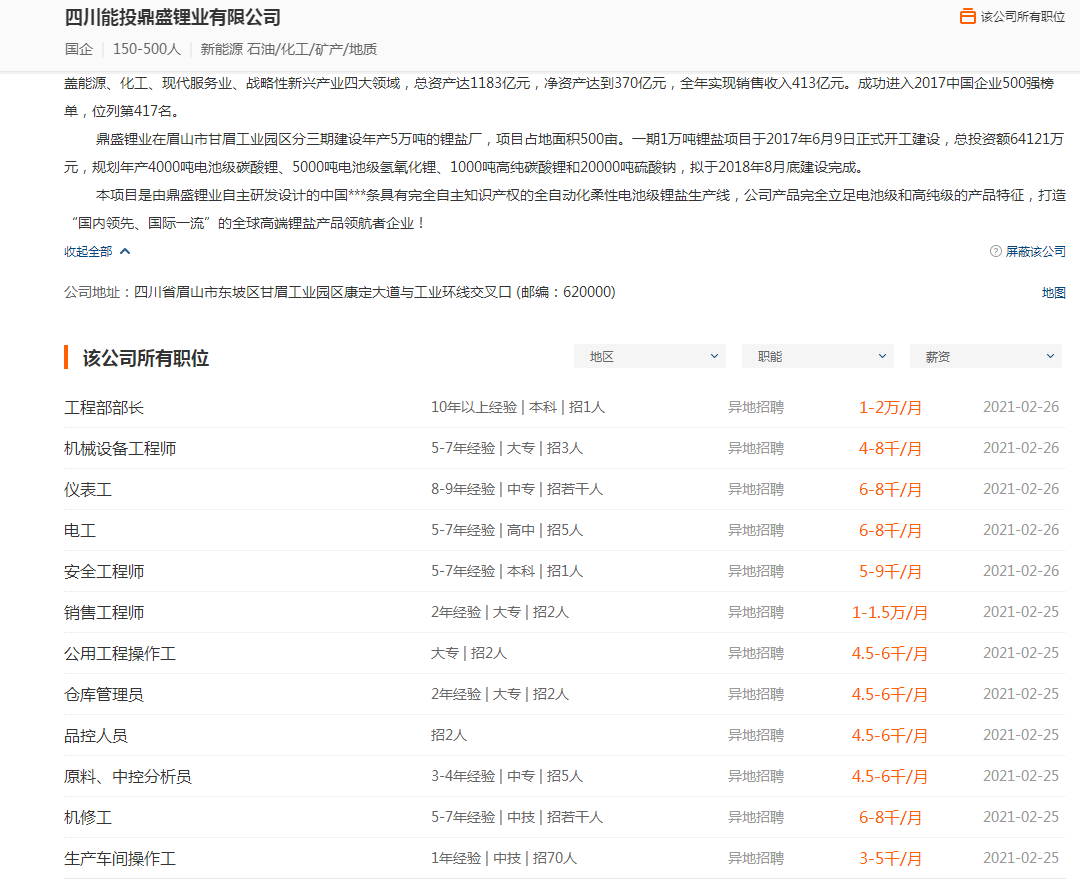Open the 原料、中控分析员 job posting
Viewport: 1080px width, 886px height.
(128, 776)
